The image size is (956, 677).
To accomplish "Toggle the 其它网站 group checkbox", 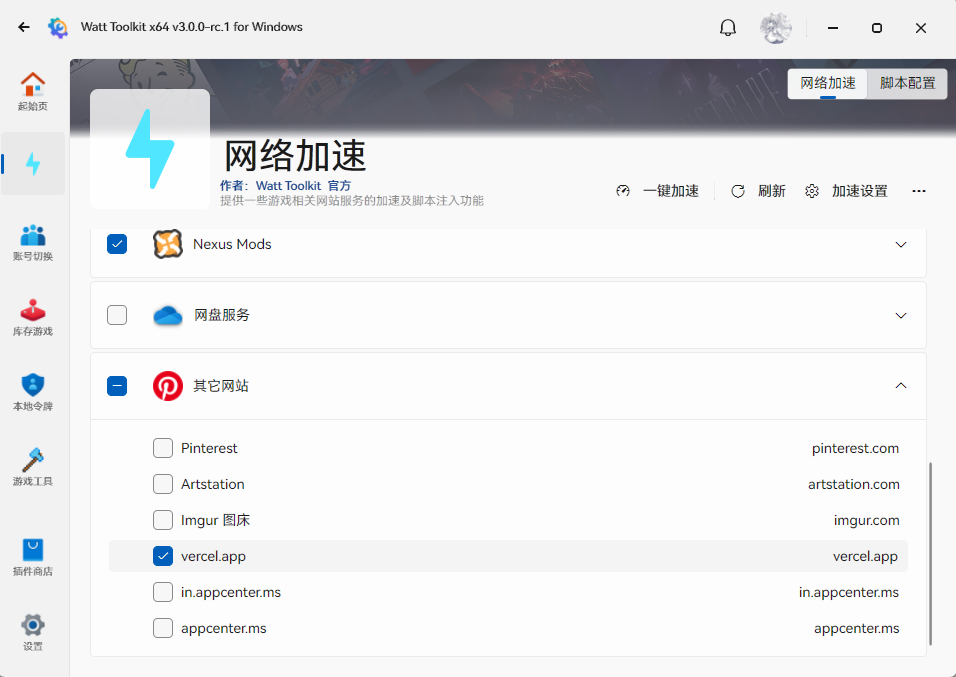I will coord(117,386).
